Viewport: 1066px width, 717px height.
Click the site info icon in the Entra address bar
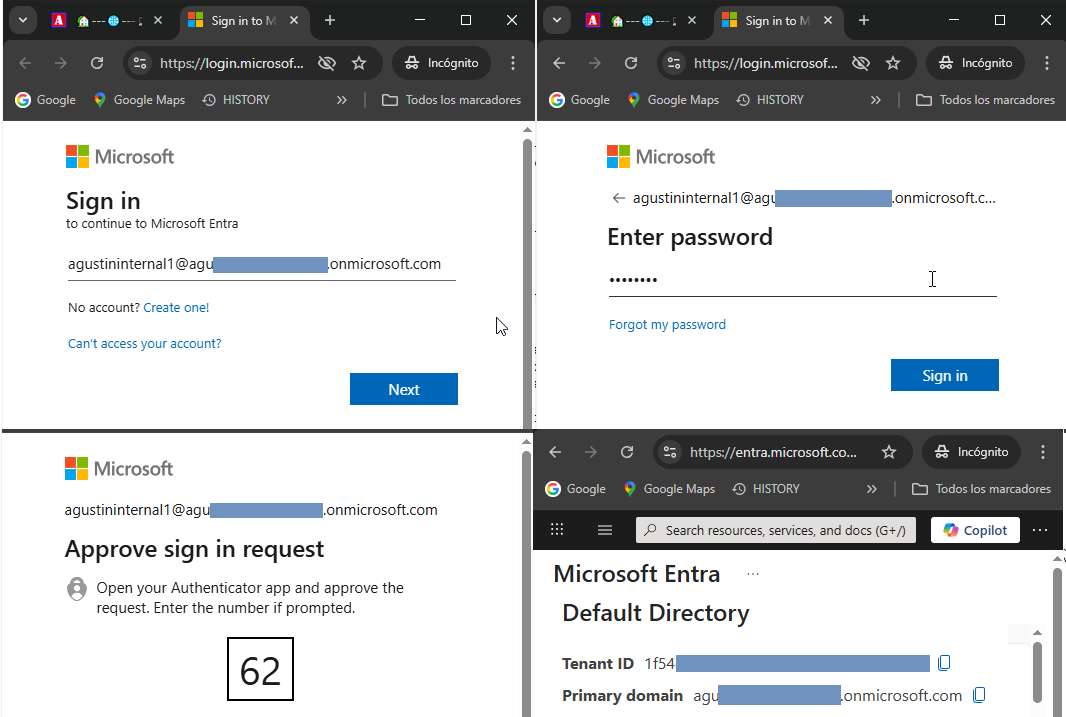pyautogui.click(x=671, y=452)
